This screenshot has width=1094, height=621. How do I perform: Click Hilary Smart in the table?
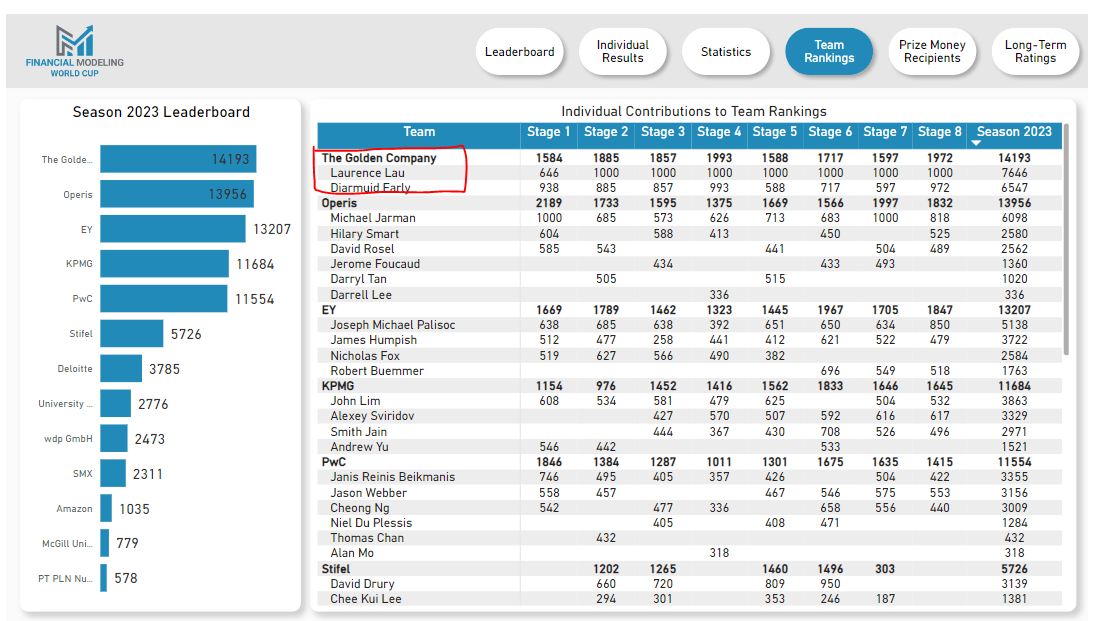[x=364, y=234]
